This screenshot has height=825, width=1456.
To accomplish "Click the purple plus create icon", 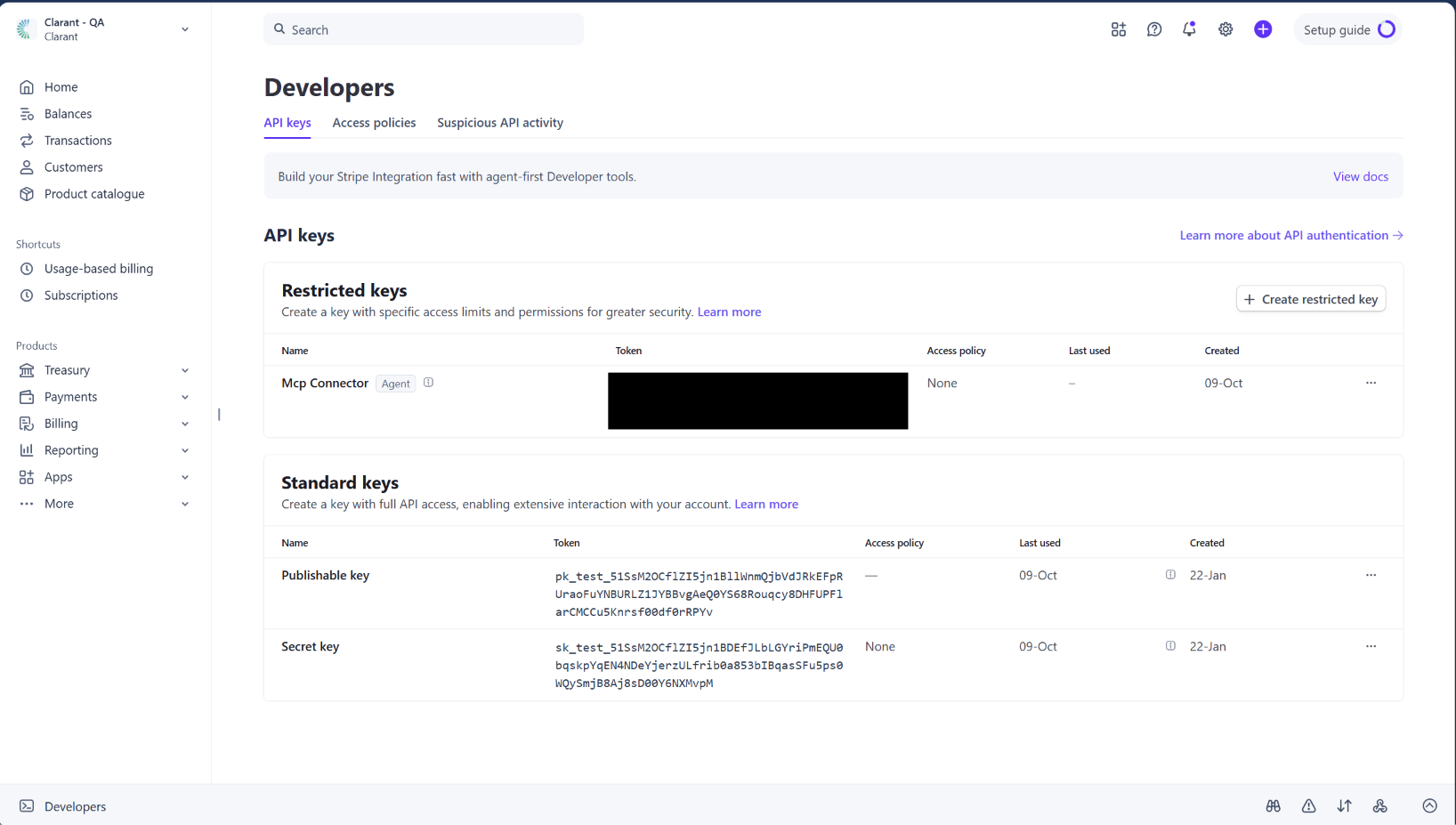I will point(1263,29).
